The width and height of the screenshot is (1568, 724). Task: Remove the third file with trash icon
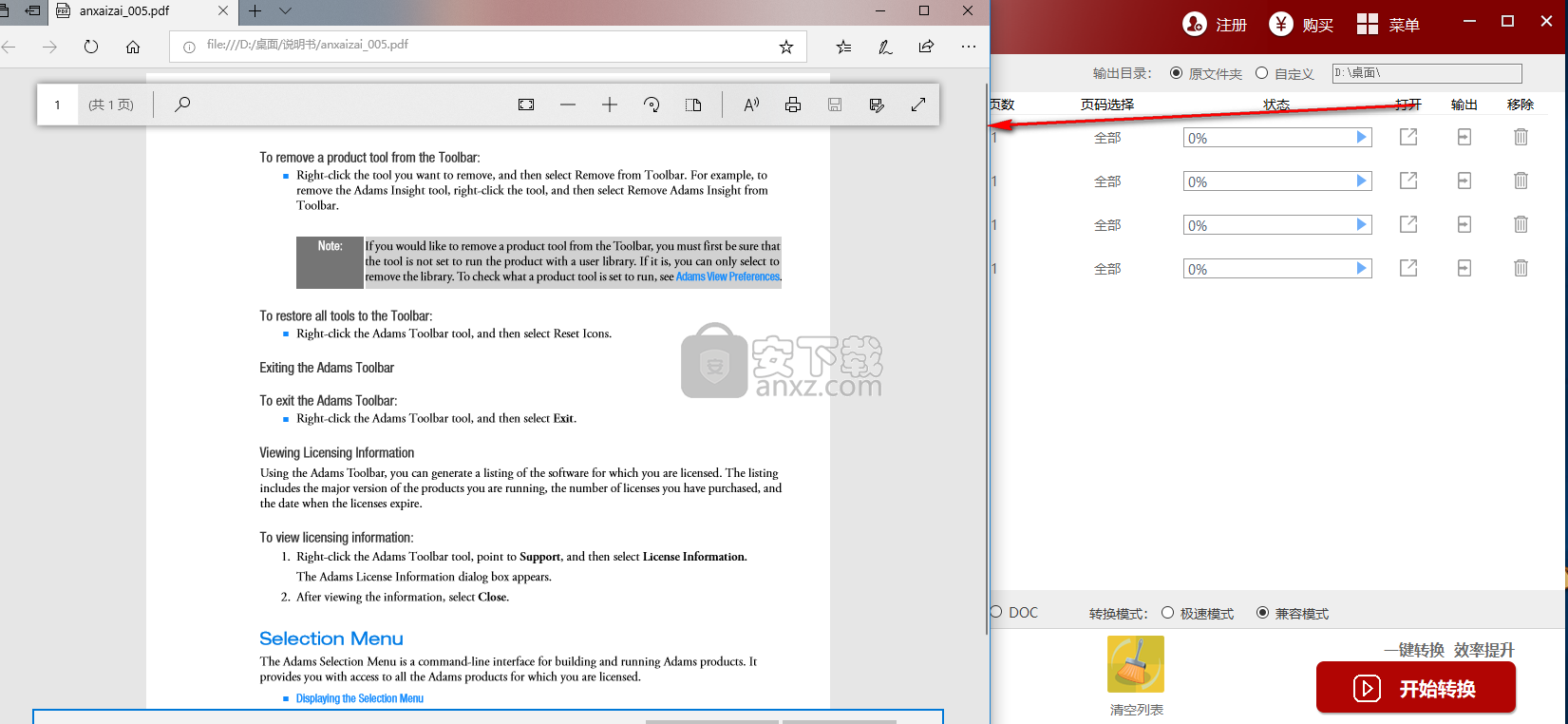[x=1521, y=224]
